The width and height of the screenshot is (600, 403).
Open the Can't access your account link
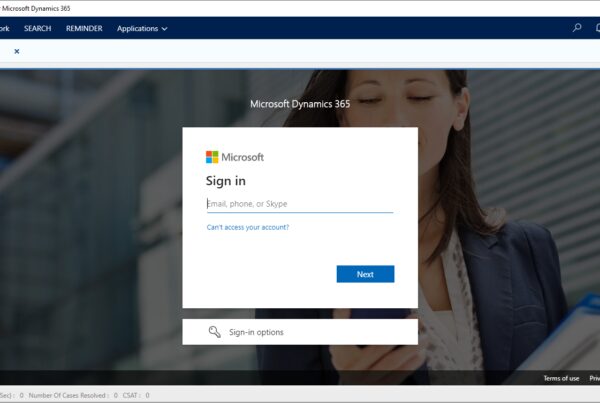[248, 227]
